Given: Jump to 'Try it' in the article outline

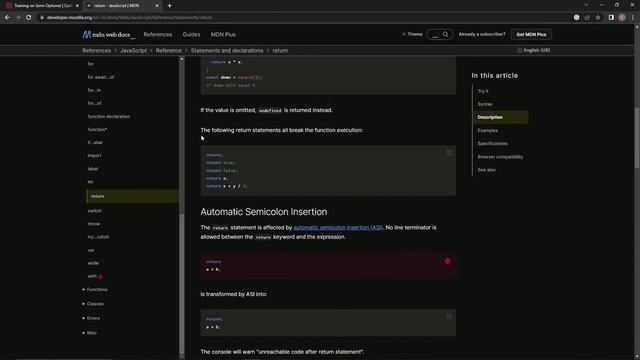Looking at the screenshot, I should 483,91.
